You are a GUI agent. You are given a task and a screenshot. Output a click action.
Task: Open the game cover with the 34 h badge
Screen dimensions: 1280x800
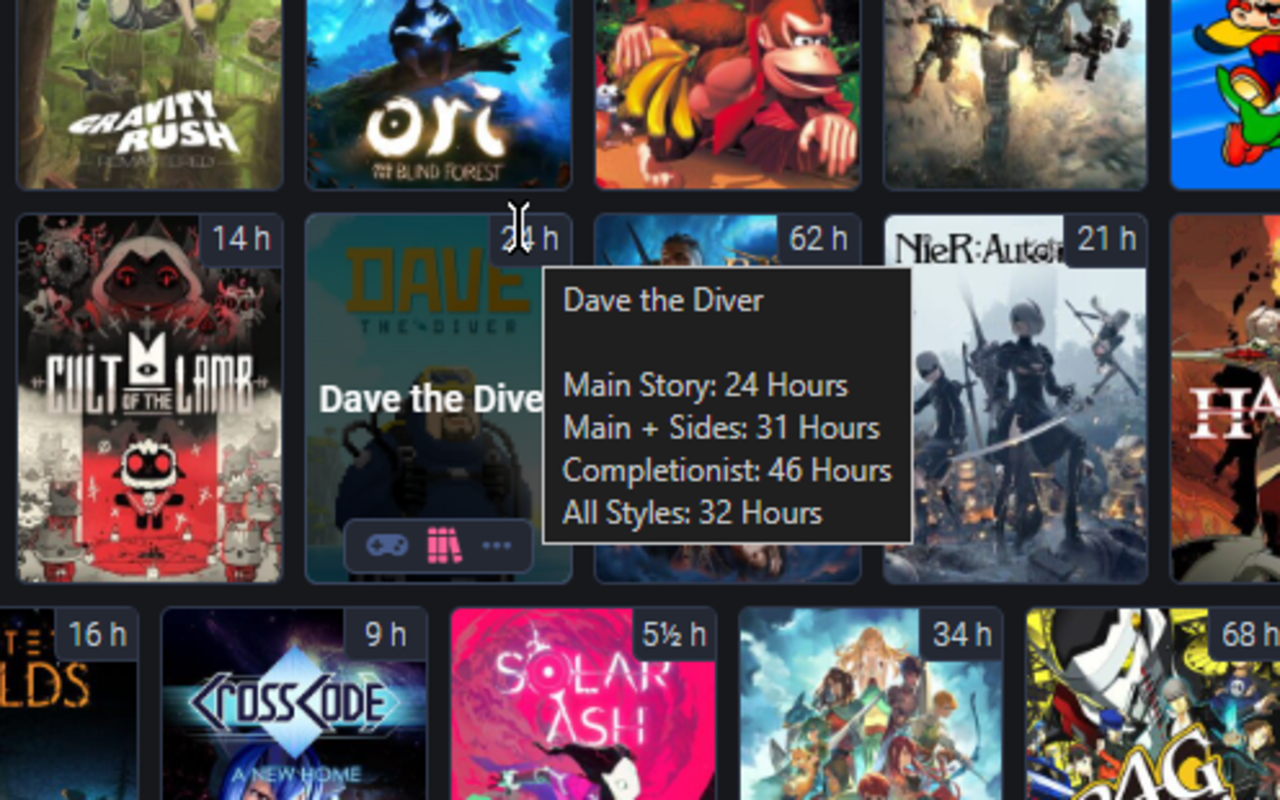871,704
